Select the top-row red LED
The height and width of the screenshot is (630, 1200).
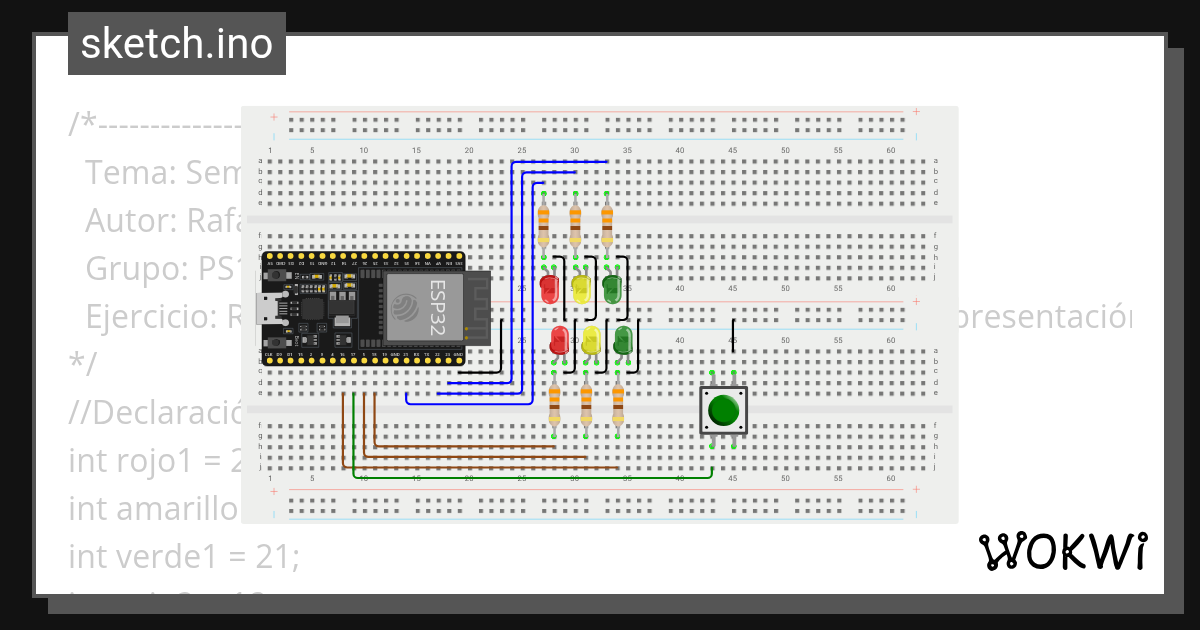point(548,289)
